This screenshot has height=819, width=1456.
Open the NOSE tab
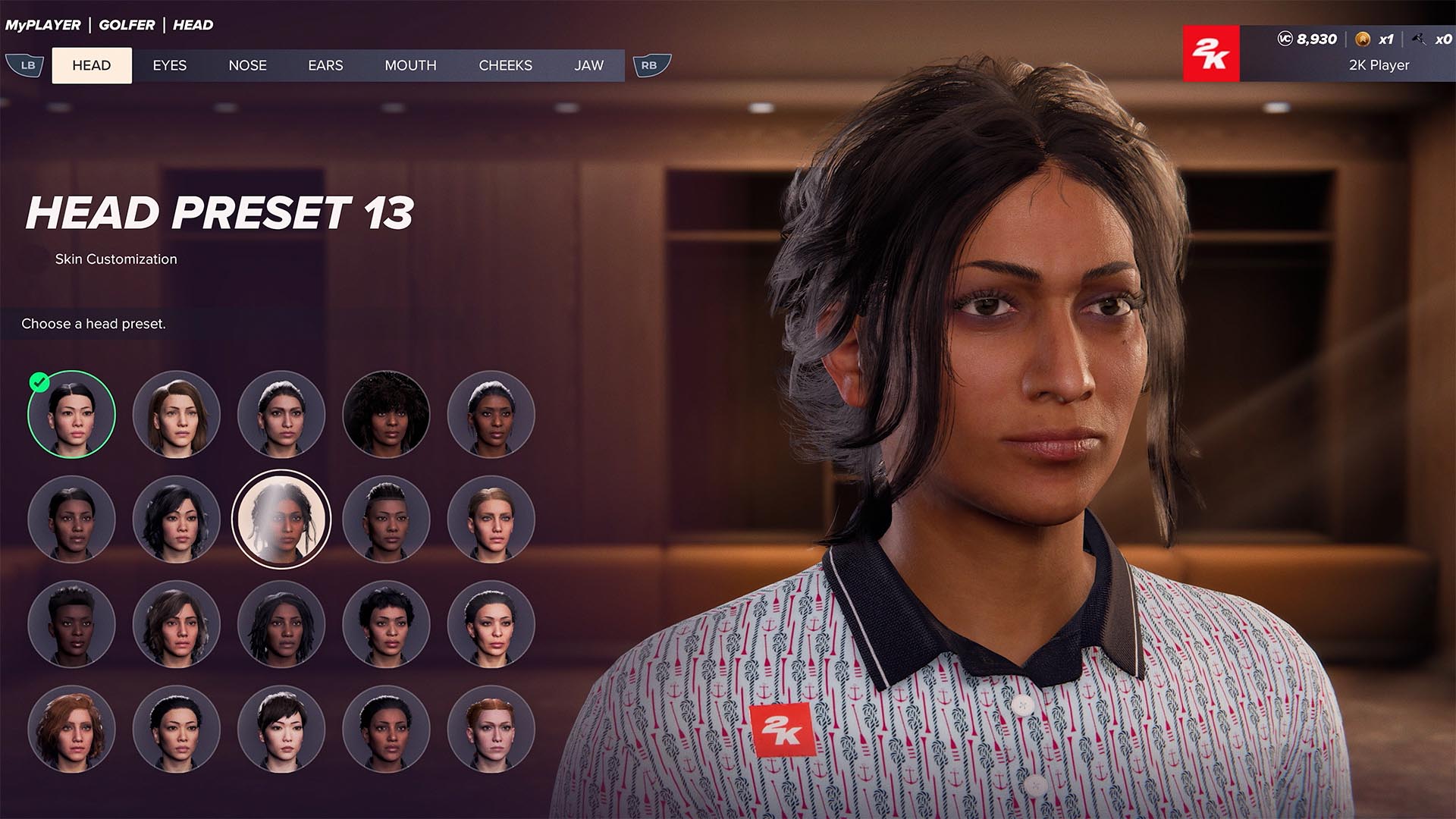[x=247, y=65]
